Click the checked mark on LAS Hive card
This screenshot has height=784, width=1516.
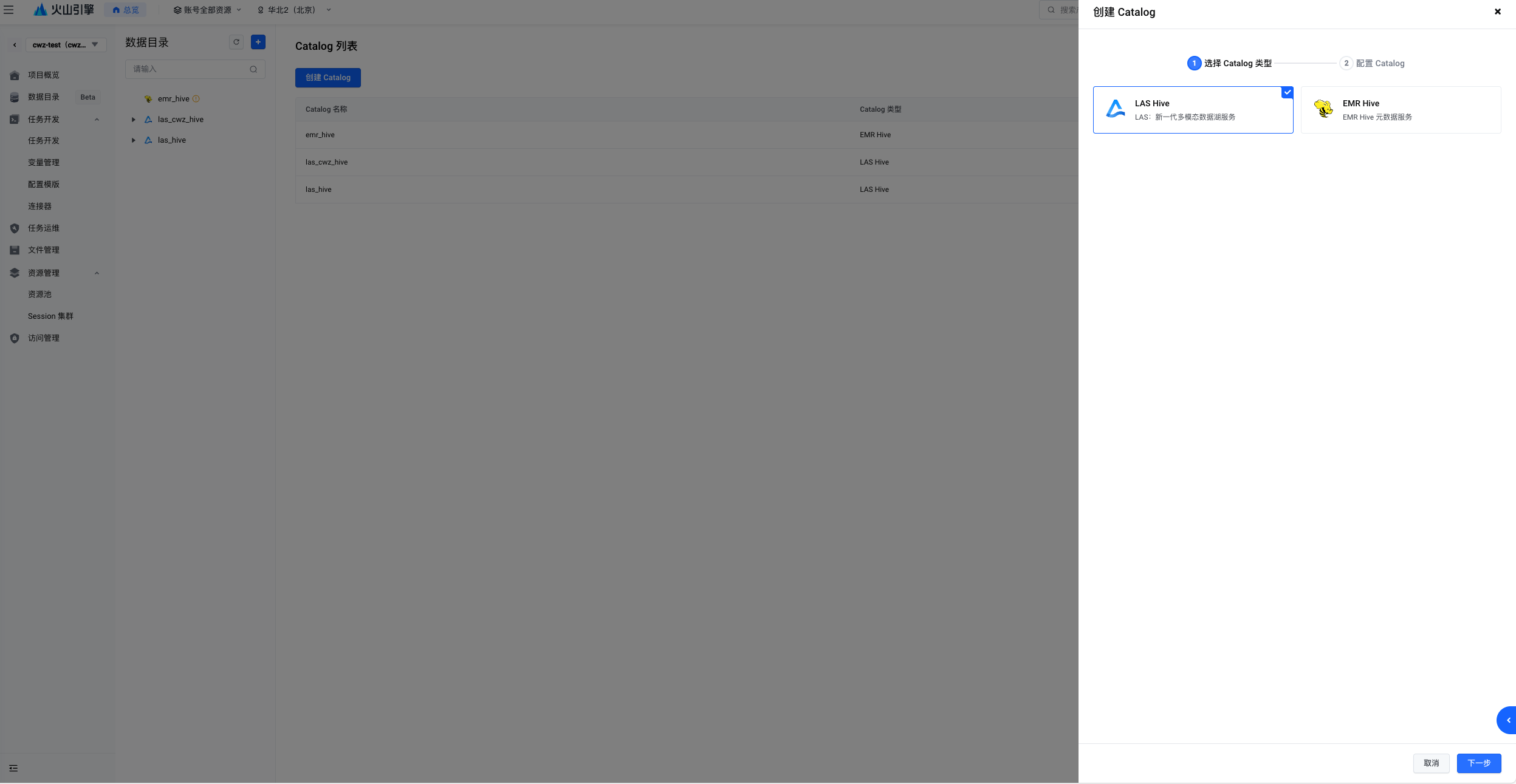point(1287,92)
